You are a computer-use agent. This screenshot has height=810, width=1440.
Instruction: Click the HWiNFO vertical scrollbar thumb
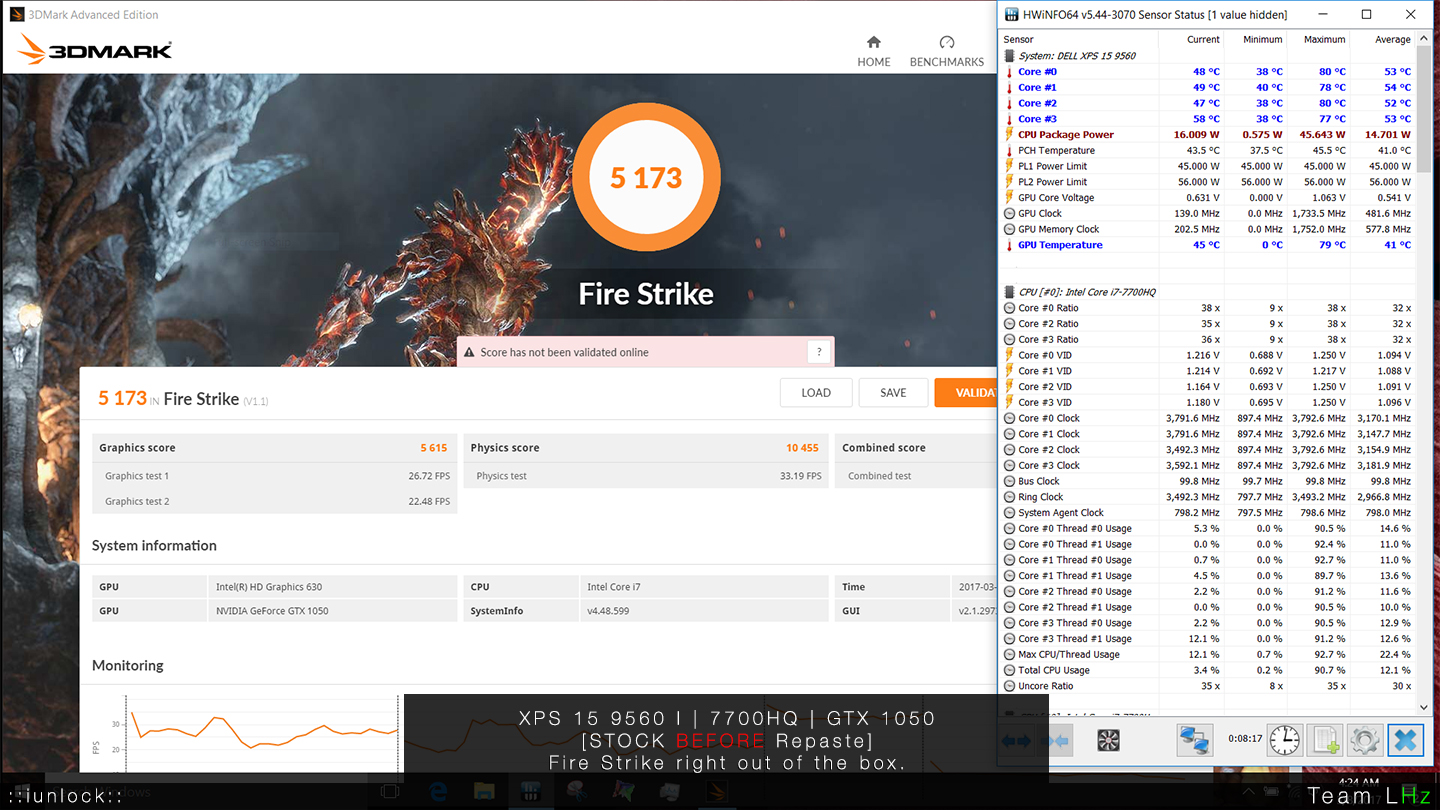pos(1424,110)
